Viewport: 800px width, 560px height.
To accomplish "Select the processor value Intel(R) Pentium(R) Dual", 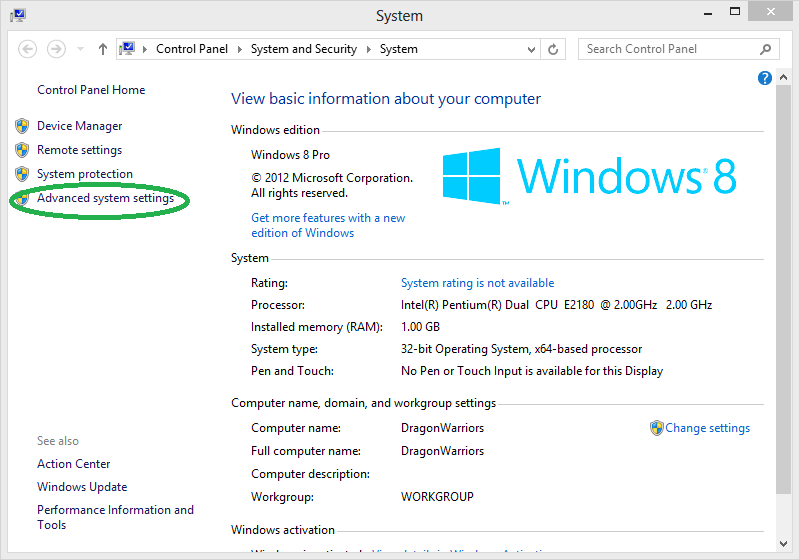I will (x=556, y=305).
